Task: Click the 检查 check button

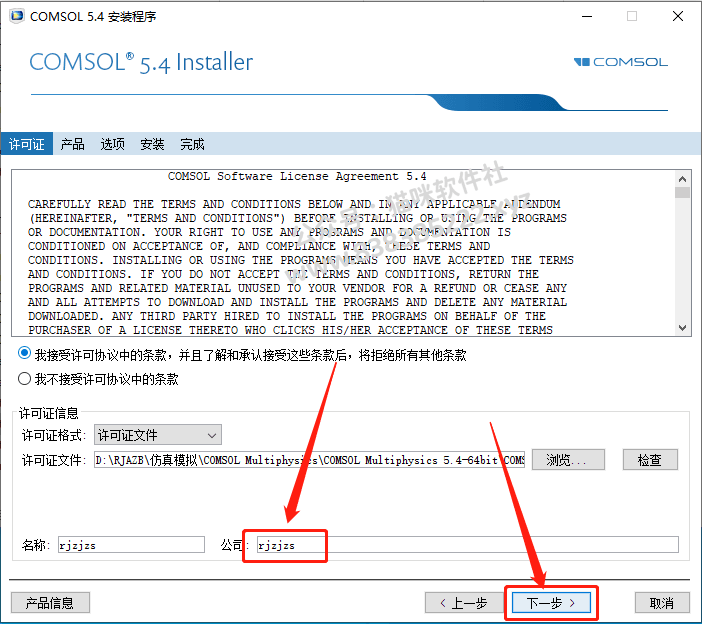Action: (650, 460)
